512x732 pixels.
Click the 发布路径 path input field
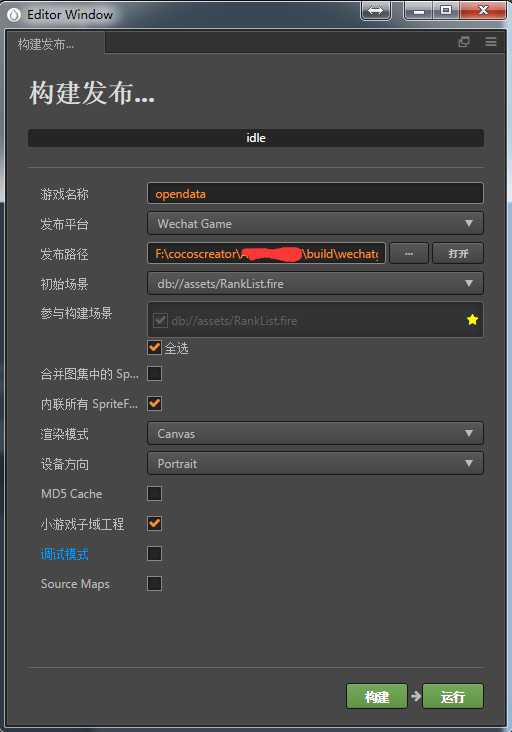[x=267, y=253]
